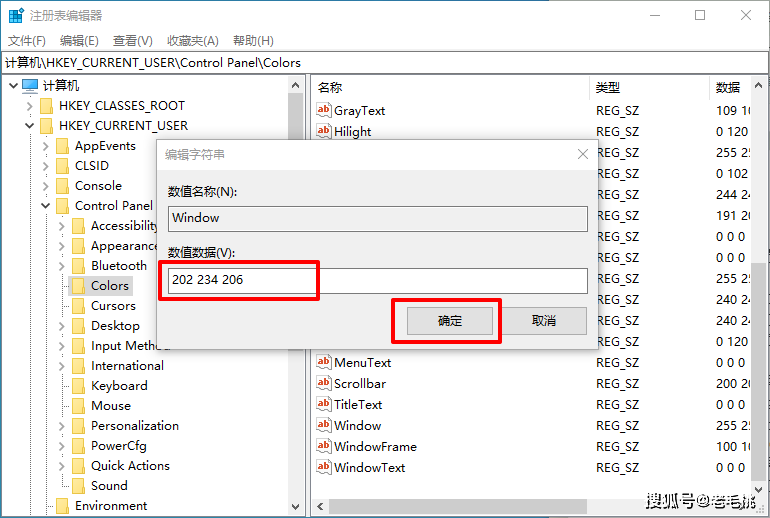
Task: Collapse the Control Panel key
Action: 45,206
